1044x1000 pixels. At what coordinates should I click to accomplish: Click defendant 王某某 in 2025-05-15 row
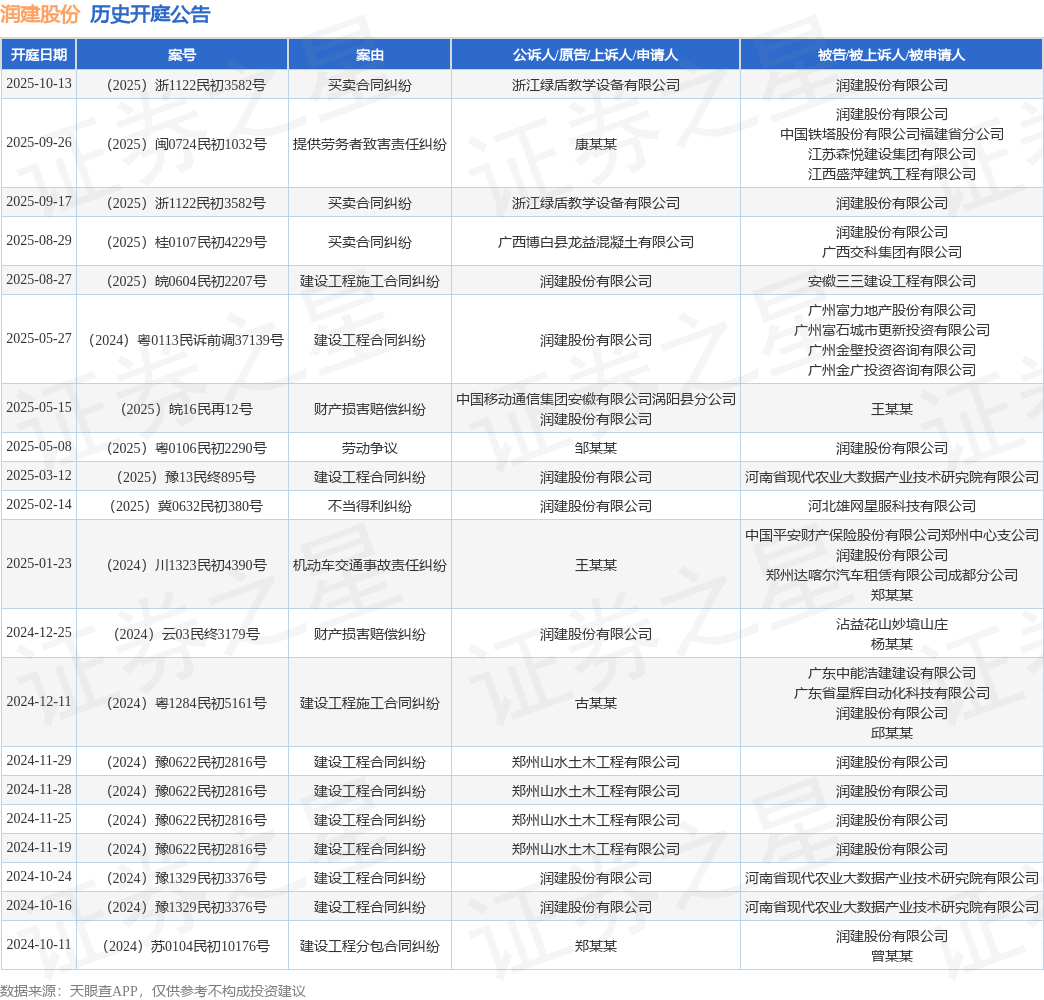point(892,409)
